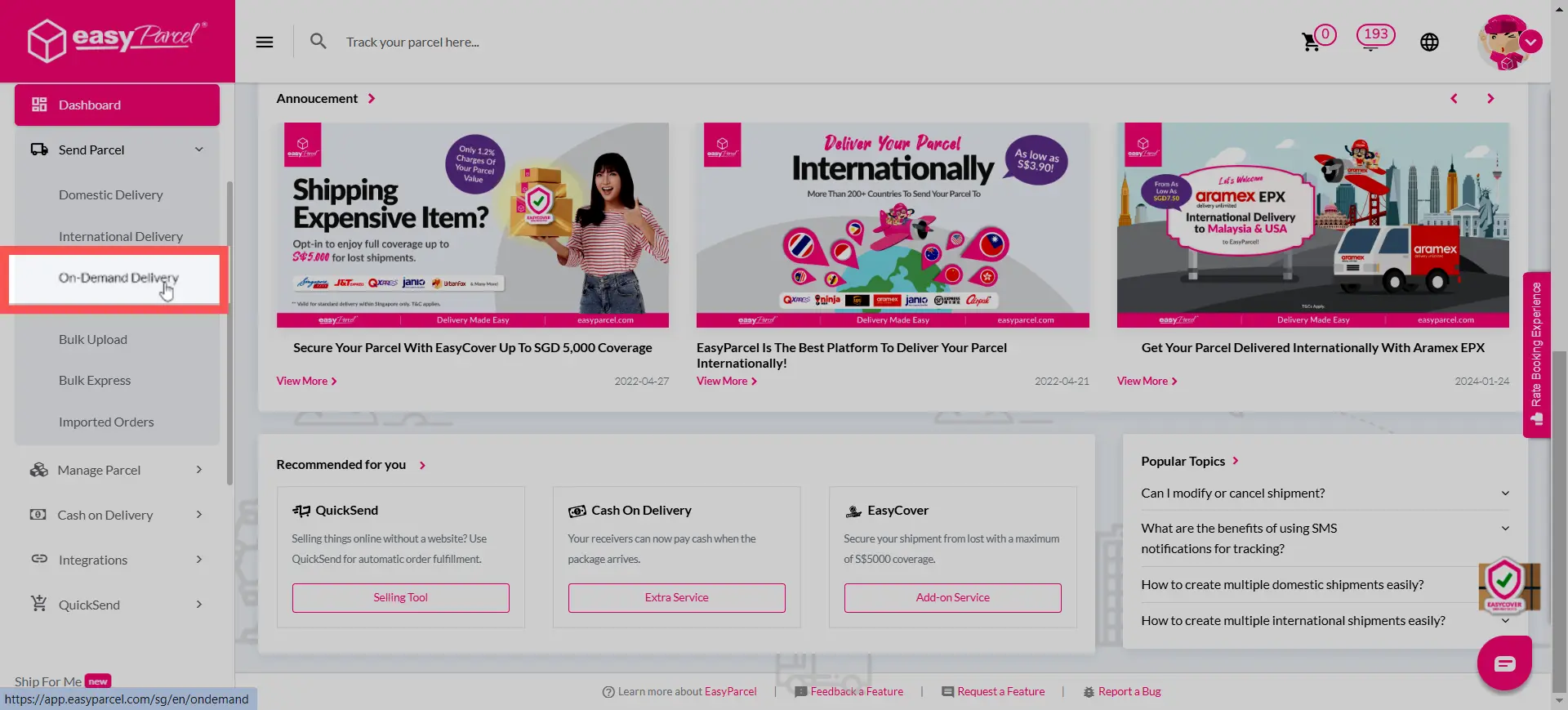Click the Add-on Service button

(952, 598)
